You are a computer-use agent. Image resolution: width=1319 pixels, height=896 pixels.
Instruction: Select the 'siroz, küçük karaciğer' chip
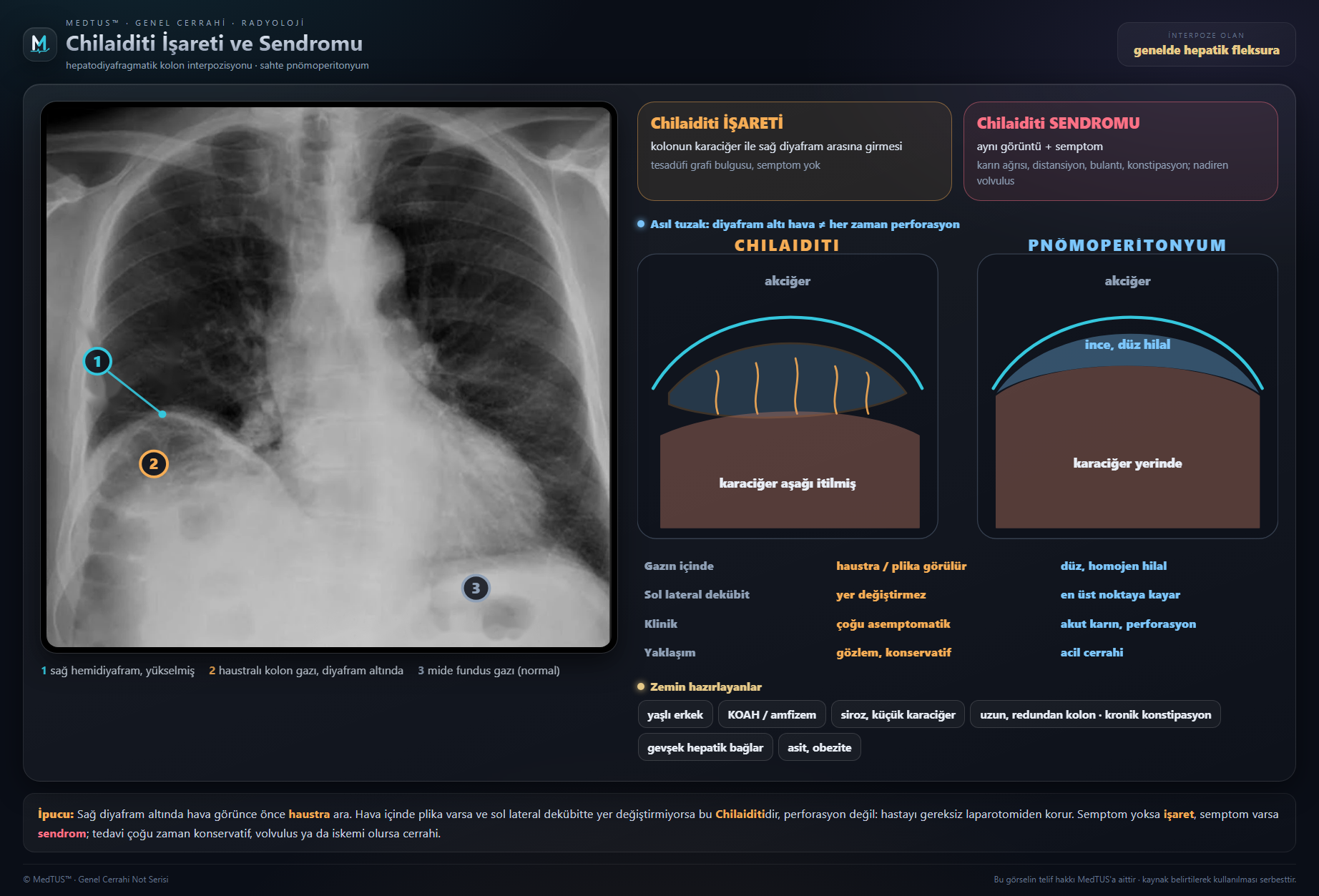[898, 714]
